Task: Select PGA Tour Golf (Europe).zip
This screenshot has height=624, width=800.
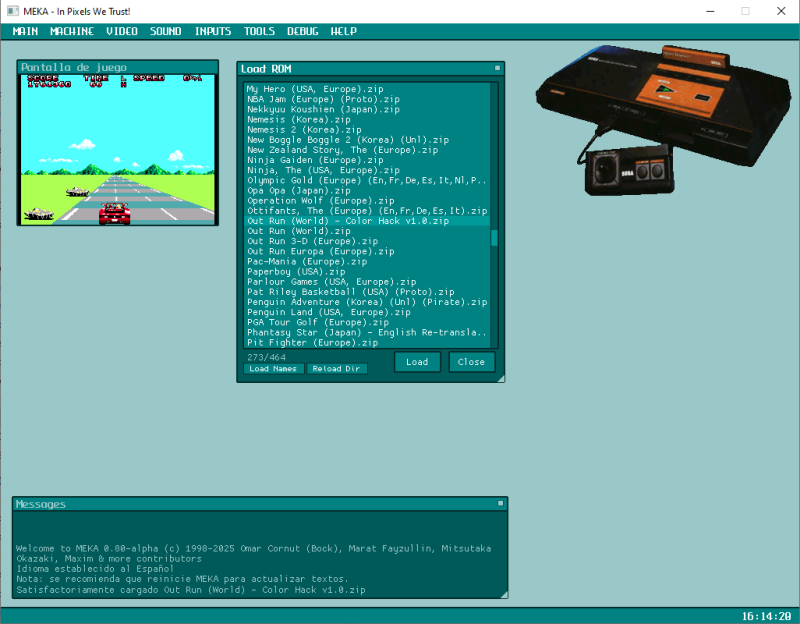Action: [367, 322]
